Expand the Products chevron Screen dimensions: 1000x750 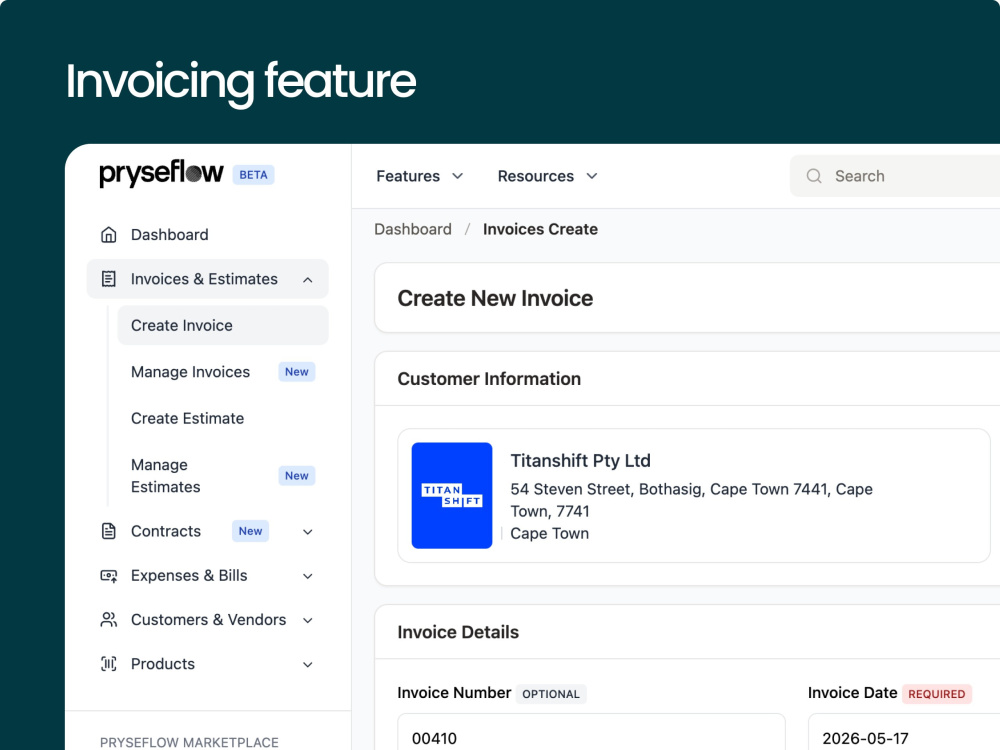307,665
